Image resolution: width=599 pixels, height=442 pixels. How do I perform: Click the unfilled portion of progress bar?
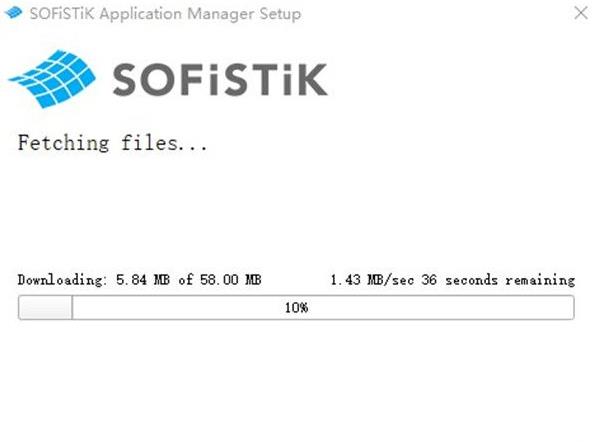click(323, 308)
